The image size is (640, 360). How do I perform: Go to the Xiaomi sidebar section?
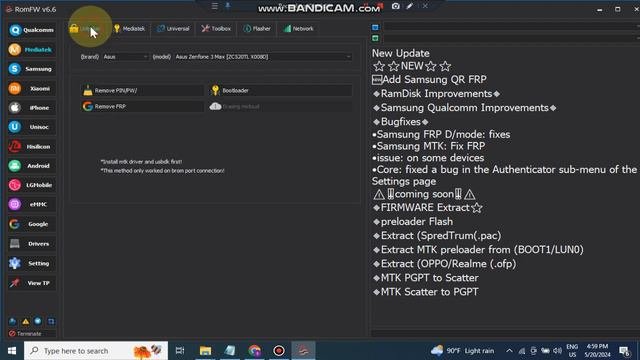point(31,88)
